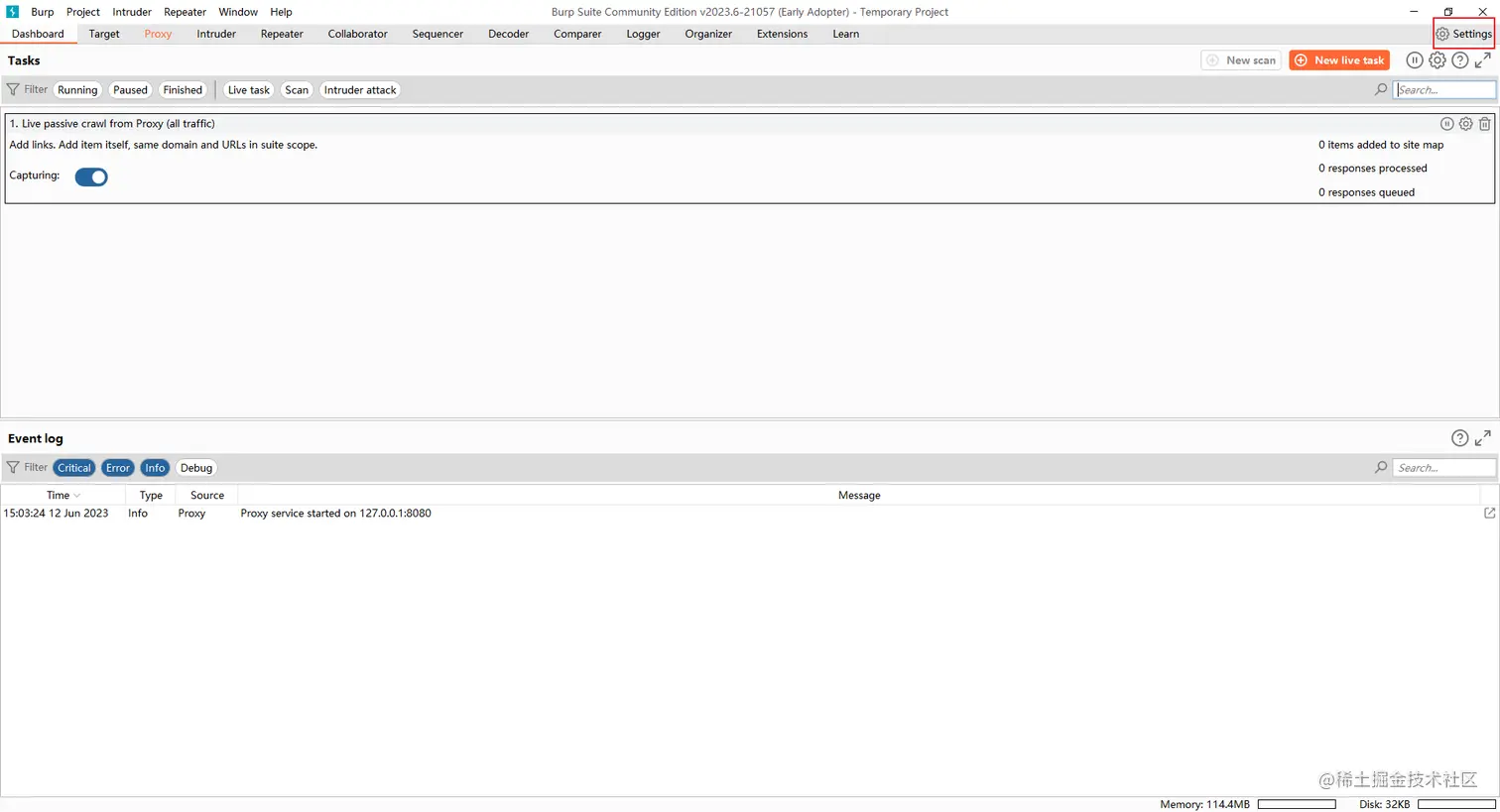Switch to the Collaborator tab
1500x812 pixels.
click(358, 34)
